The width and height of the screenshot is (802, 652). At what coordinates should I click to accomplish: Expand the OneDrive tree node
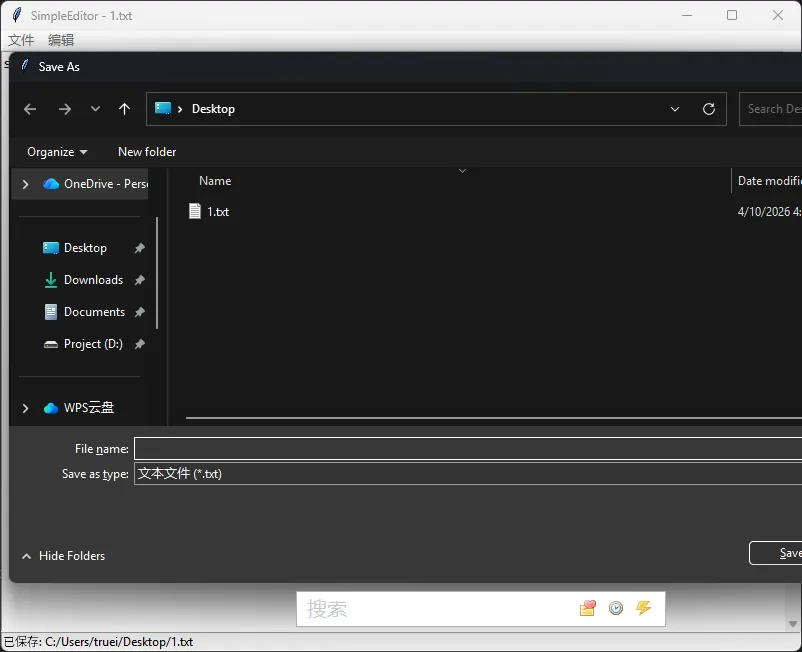25,184
